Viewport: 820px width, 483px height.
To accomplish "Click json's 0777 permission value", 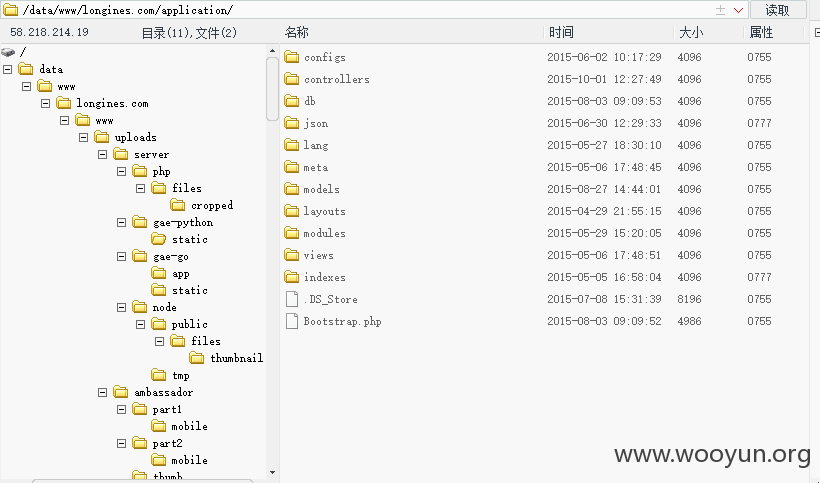I will point(759,123).
